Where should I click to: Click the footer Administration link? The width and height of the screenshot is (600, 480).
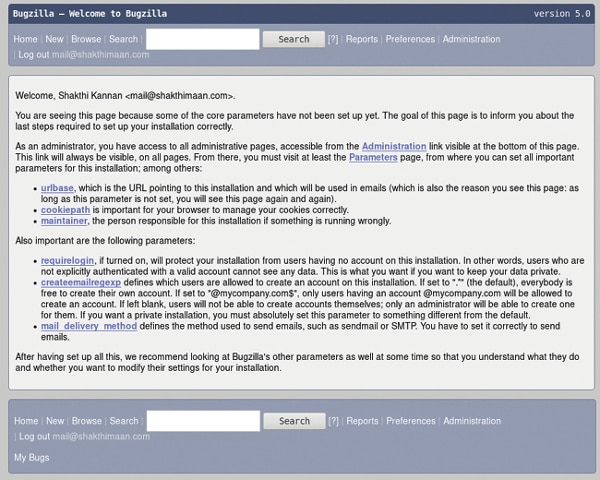(x=472, y=421)
